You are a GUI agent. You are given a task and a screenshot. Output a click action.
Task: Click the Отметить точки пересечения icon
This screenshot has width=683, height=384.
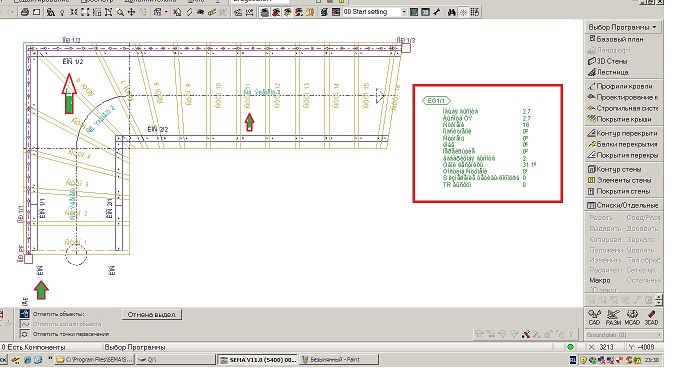click(x=25, y=334)
